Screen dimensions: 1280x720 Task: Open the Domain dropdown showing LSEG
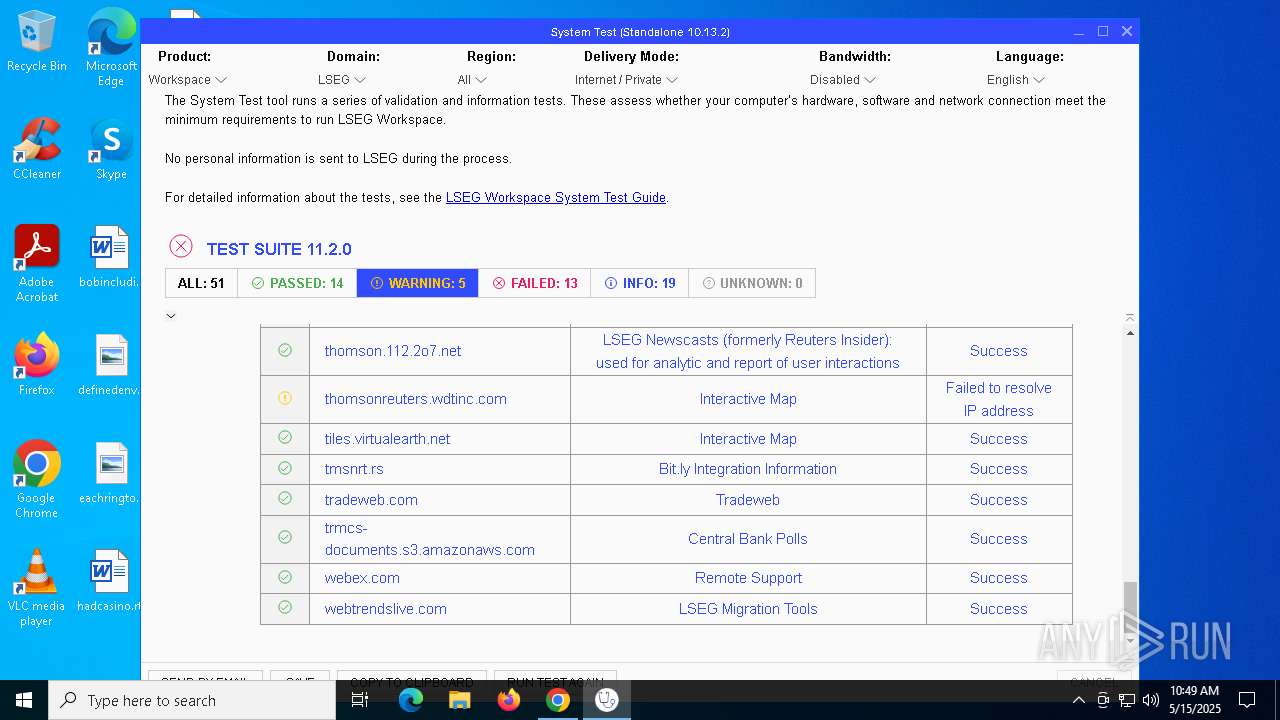click(x=342, y=80)
